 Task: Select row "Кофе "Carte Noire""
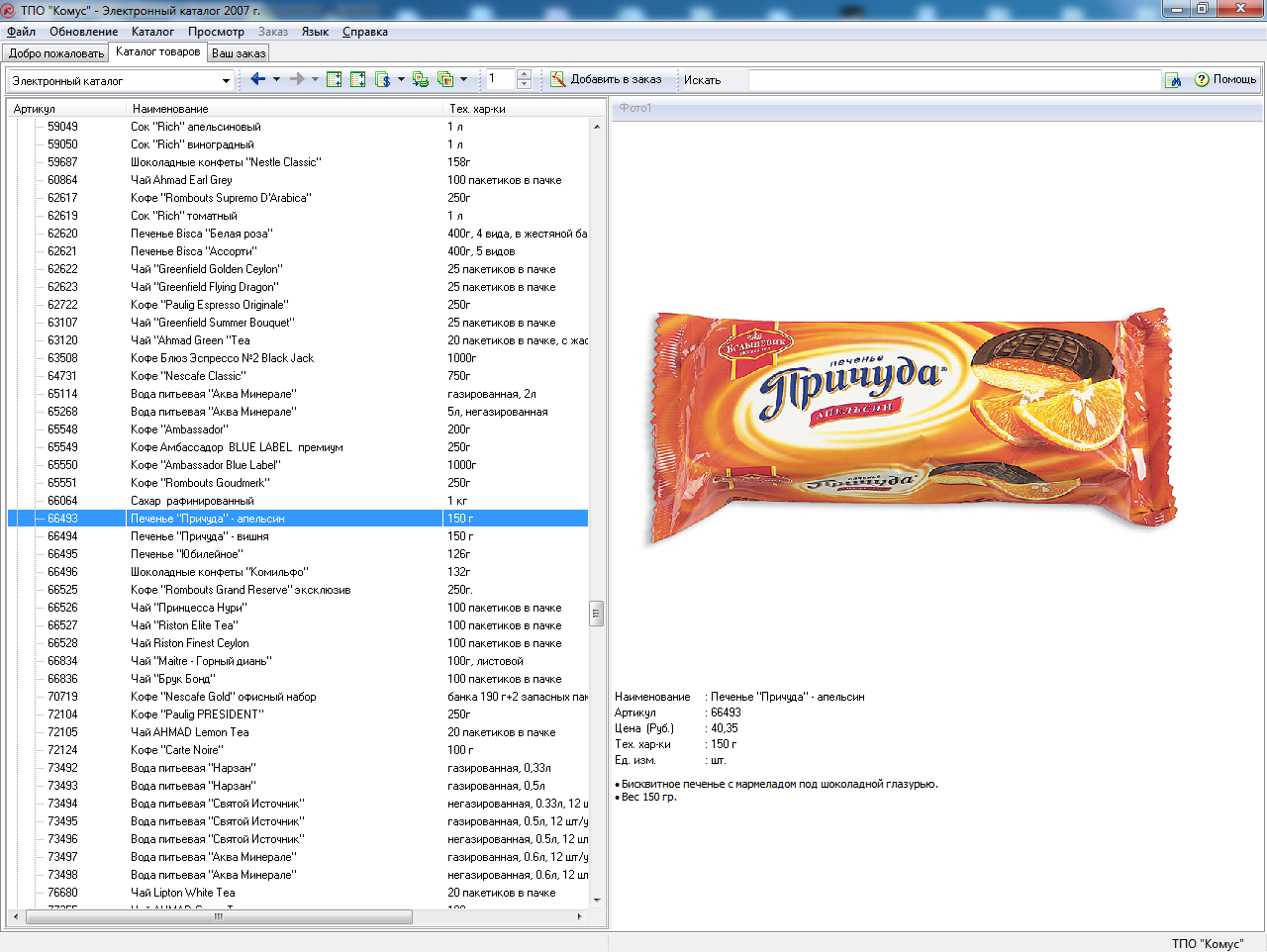pyautogui.click(x=298, y=750)
